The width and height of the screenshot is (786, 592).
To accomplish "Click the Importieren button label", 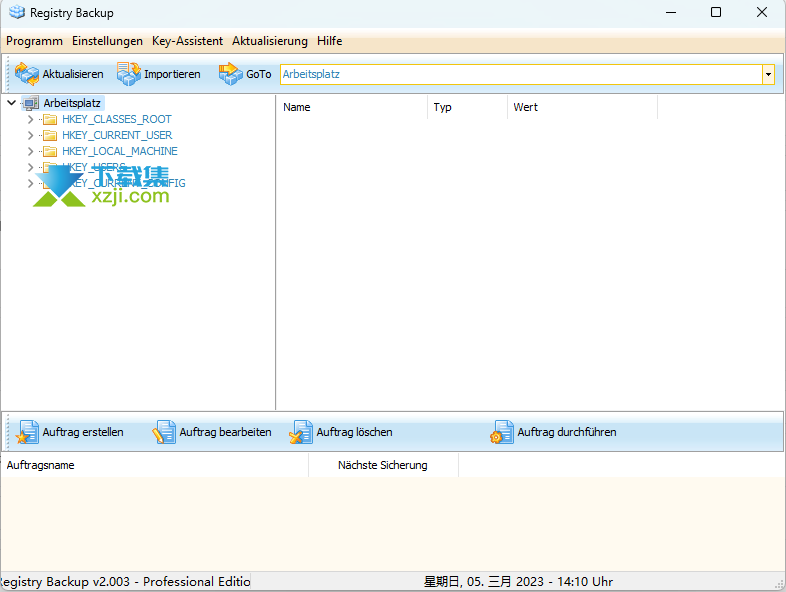I will [x=172, y=74].
